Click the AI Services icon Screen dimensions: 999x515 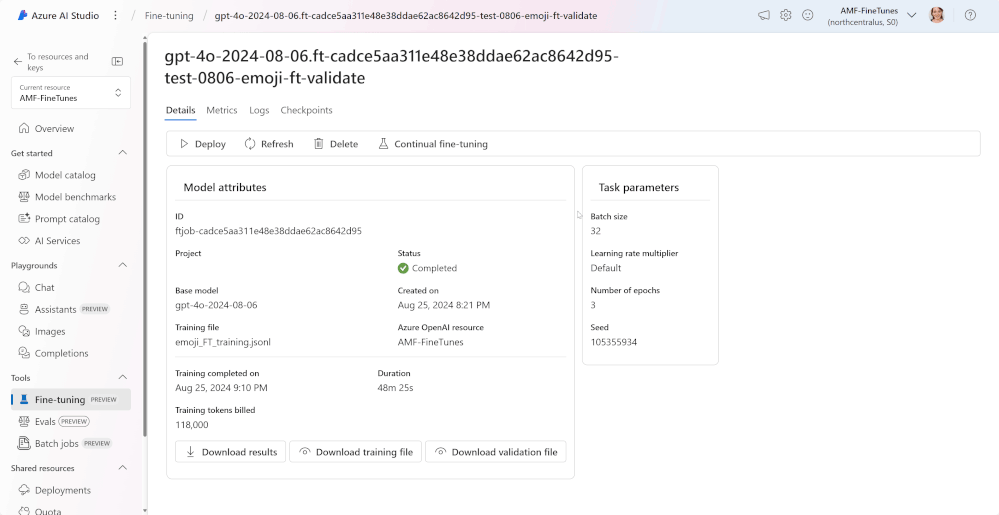[24, 241]
